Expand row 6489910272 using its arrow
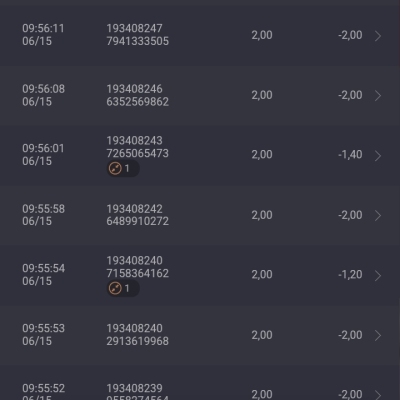400x400 pixels. [x=378, y=216]
